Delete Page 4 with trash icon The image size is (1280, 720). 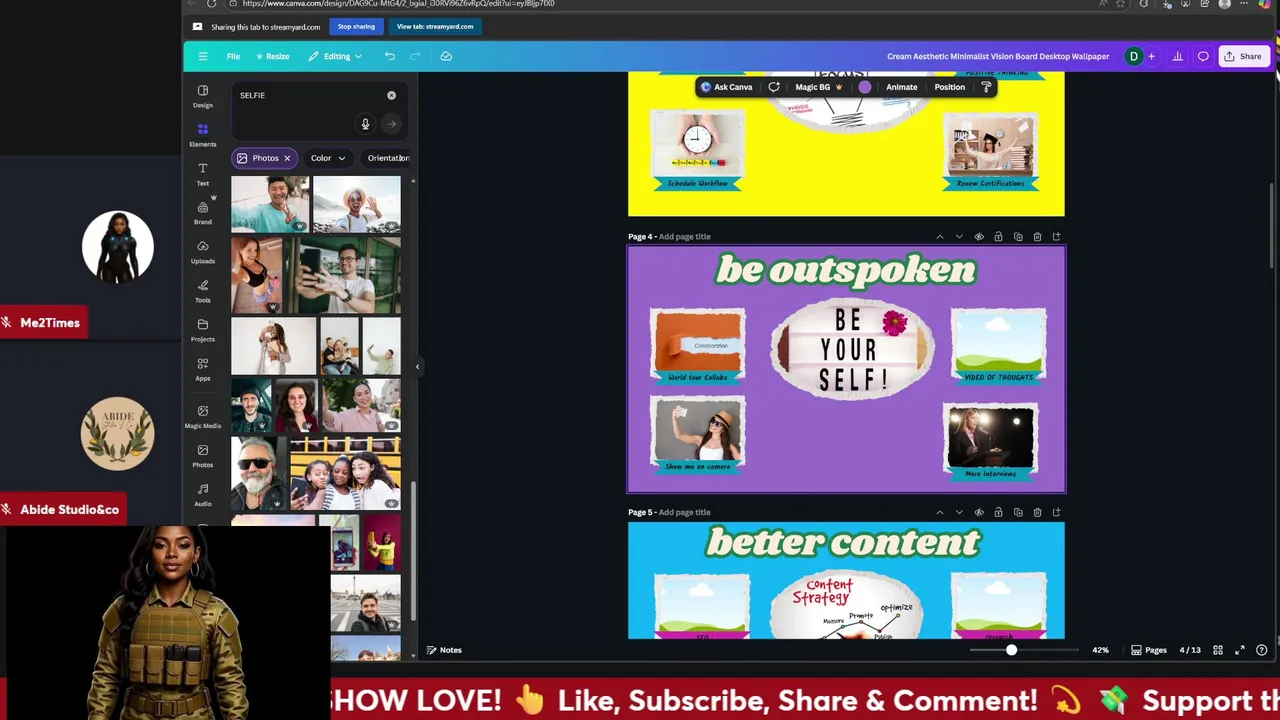pyautogui.click(x=1037, y=237)
